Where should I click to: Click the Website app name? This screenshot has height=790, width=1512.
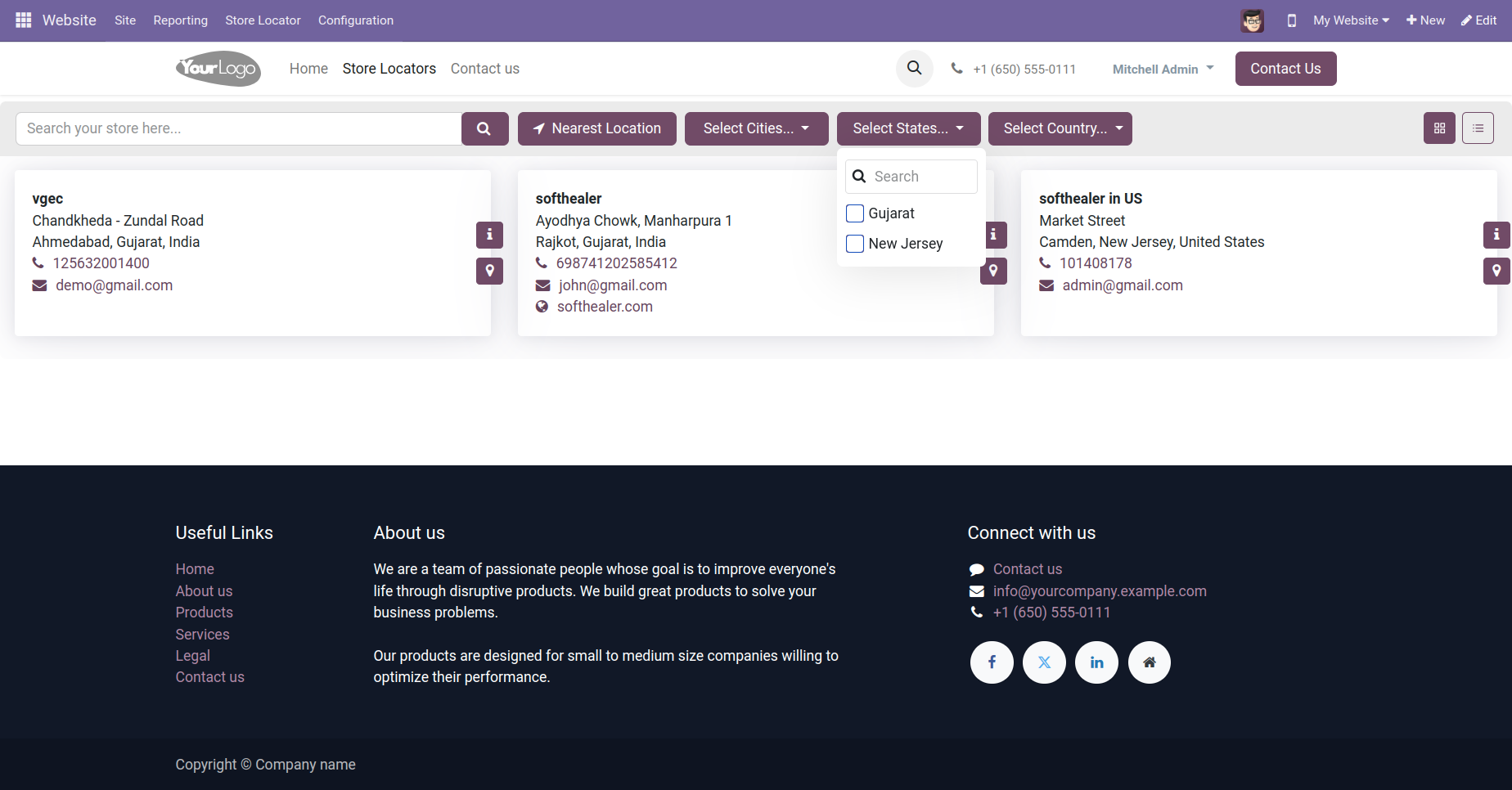point(70,20)
